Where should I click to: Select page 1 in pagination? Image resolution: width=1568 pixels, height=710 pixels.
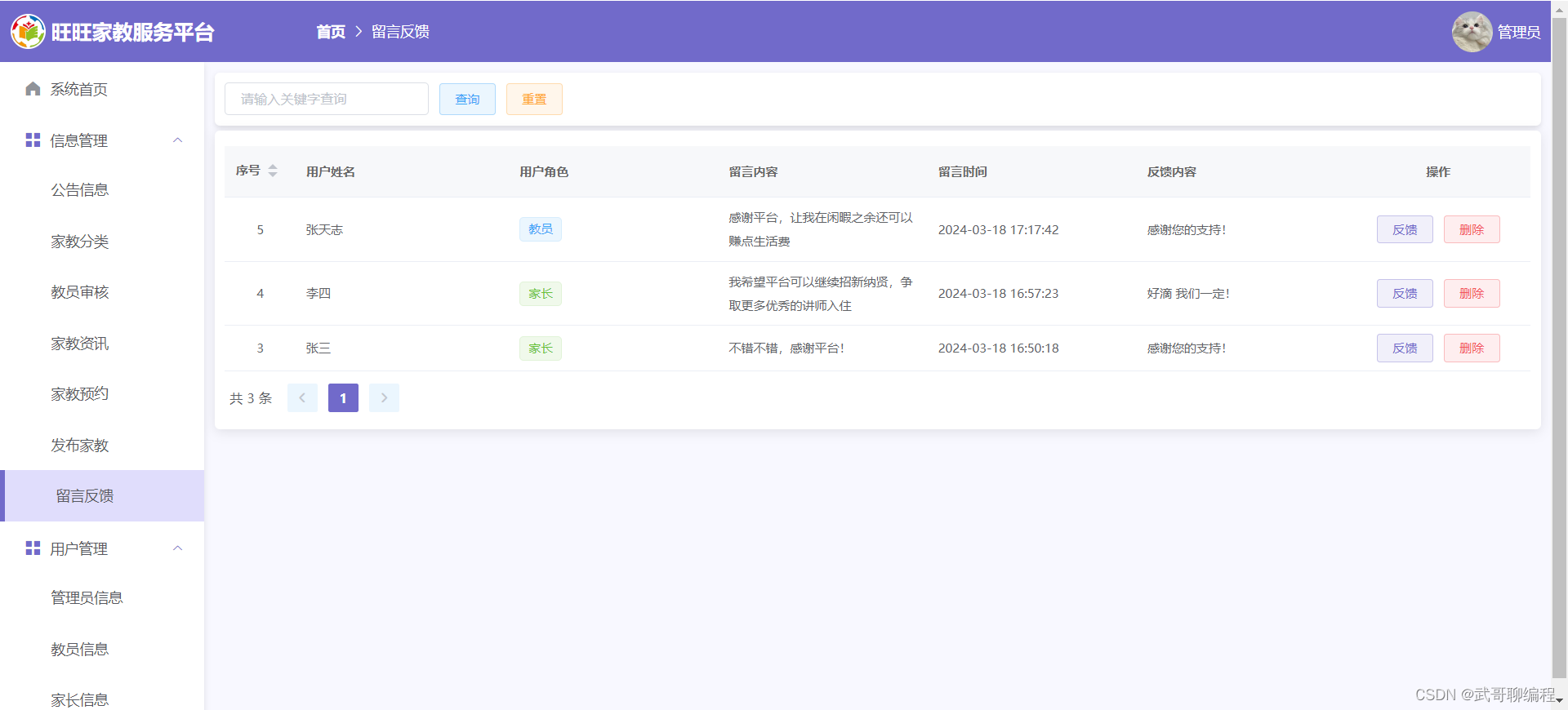pyautogui.click(x=343, y=398)
